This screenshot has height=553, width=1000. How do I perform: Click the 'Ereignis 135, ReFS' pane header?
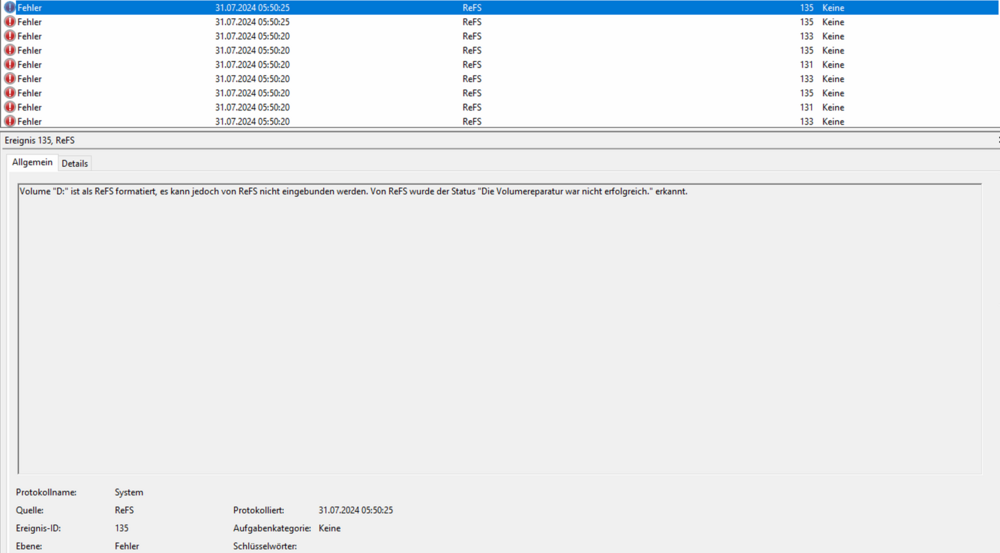click(x=40, y=140)
